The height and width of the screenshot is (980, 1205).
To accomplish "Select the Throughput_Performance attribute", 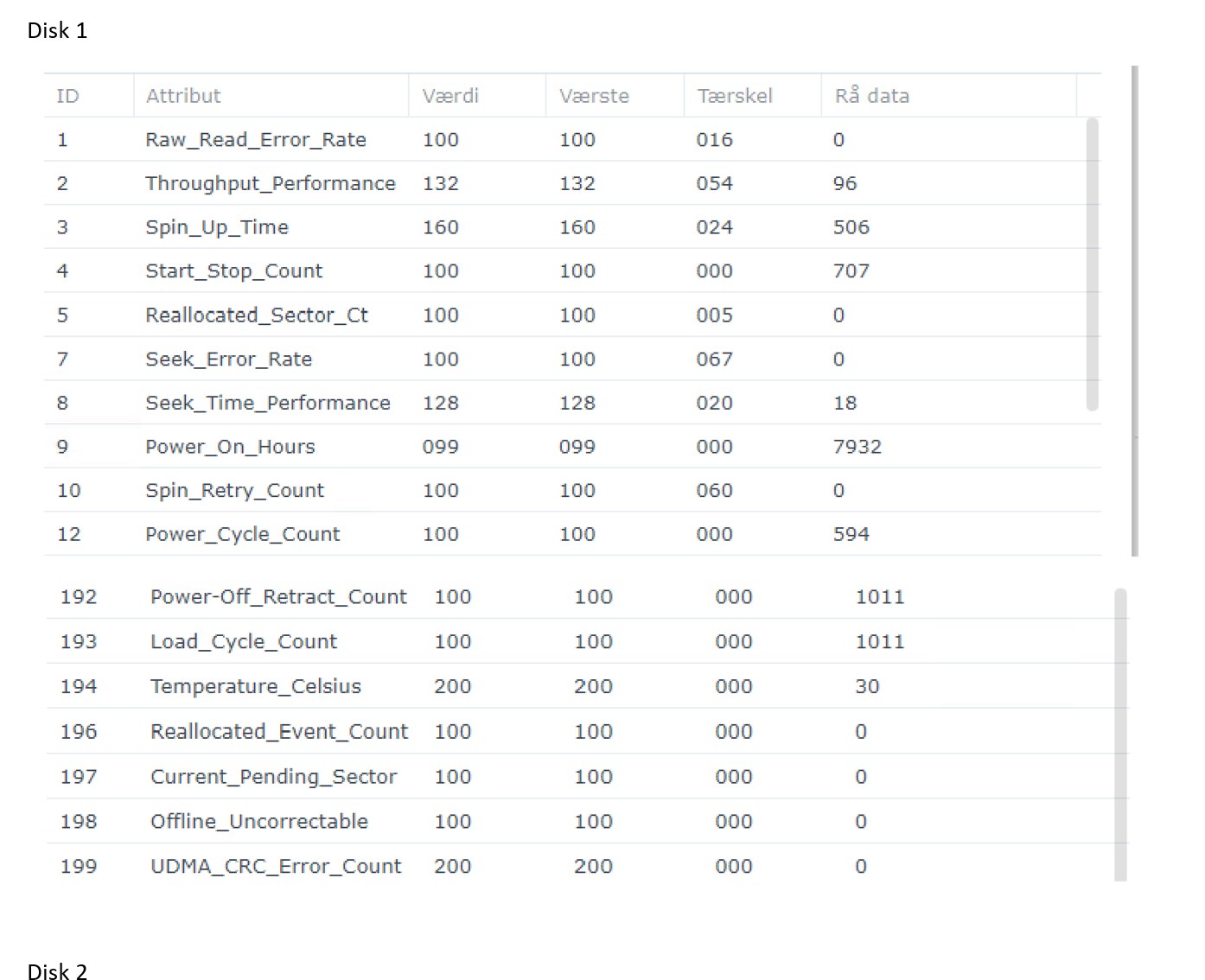I will click(271, 183).
